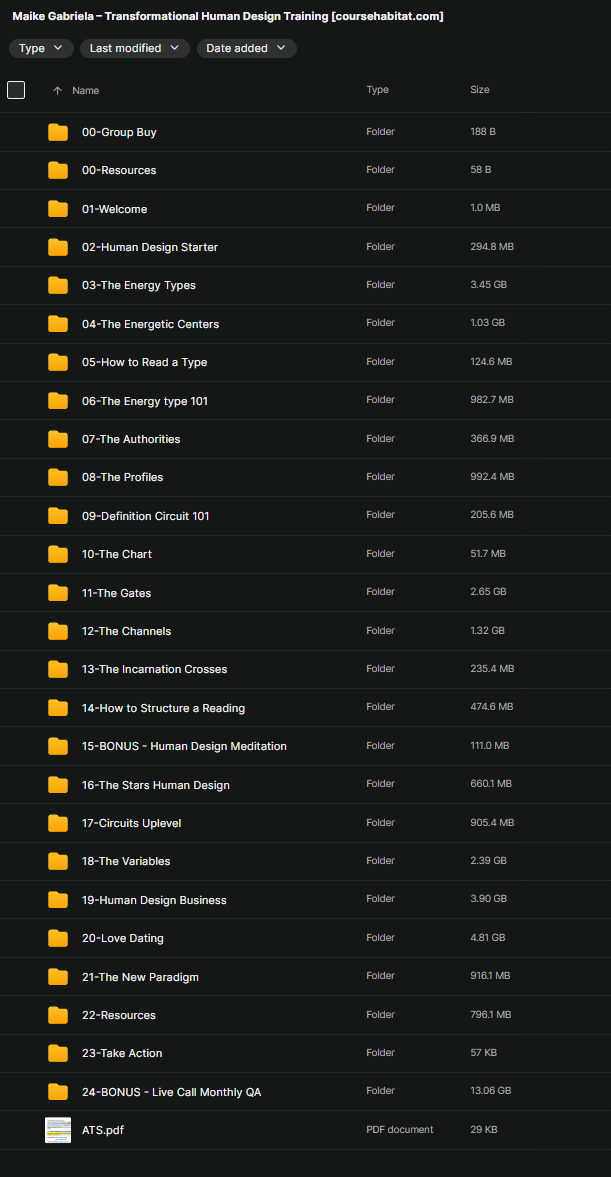
Task: Open the Date added filter dropdown
Action: coord(246,48)
